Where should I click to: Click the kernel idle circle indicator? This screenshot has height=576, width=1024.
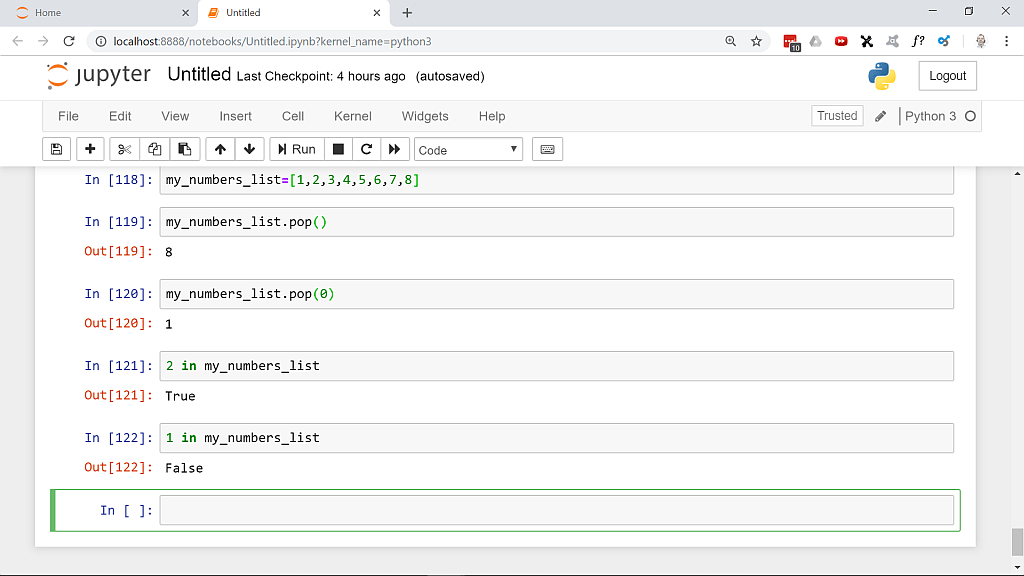(970, 116)
